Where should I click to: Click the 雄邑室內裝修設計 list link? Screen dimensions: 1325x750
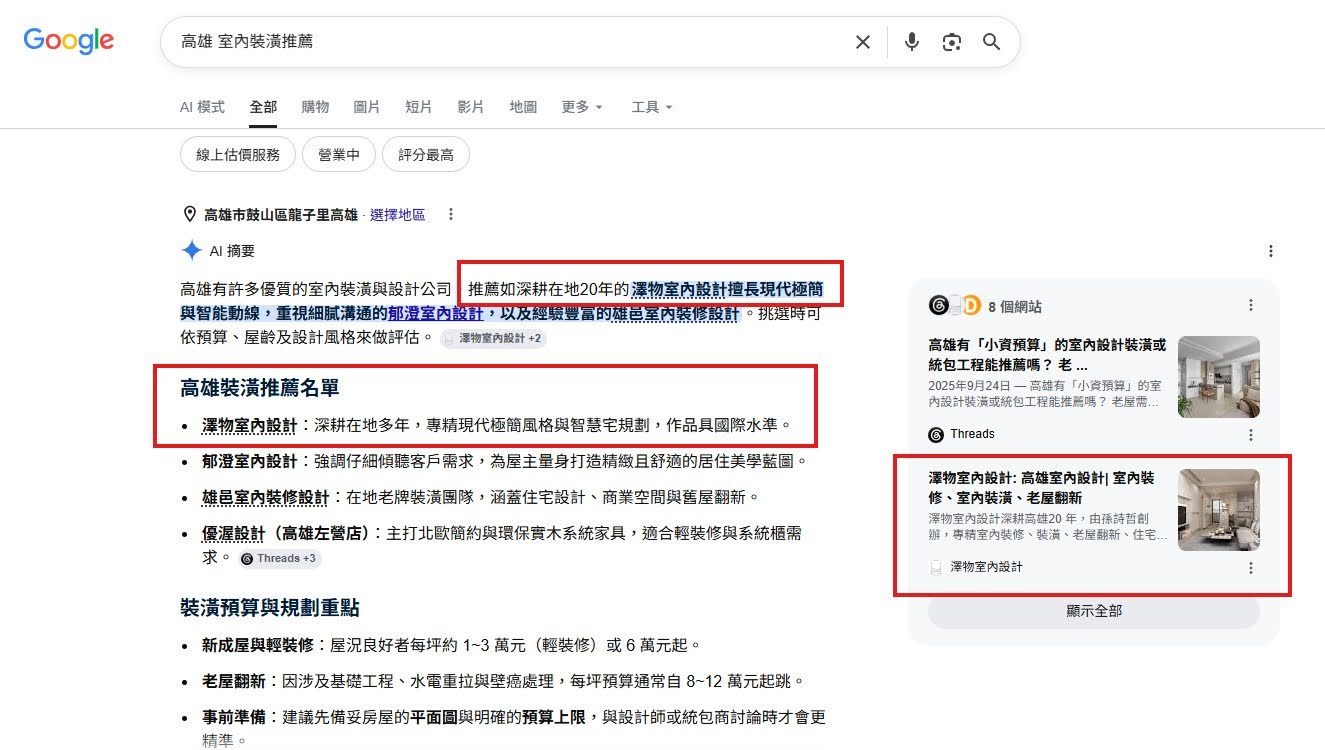coord(265,497)
